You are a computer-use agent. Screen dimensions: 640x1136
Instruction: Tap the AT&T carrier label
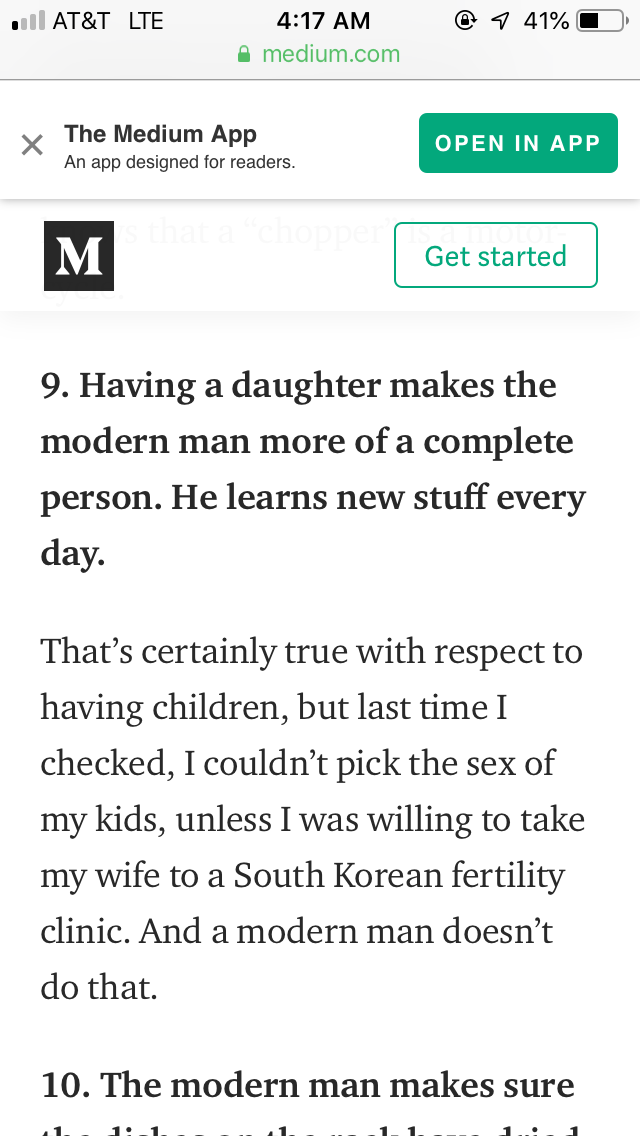tap(81, 21)
